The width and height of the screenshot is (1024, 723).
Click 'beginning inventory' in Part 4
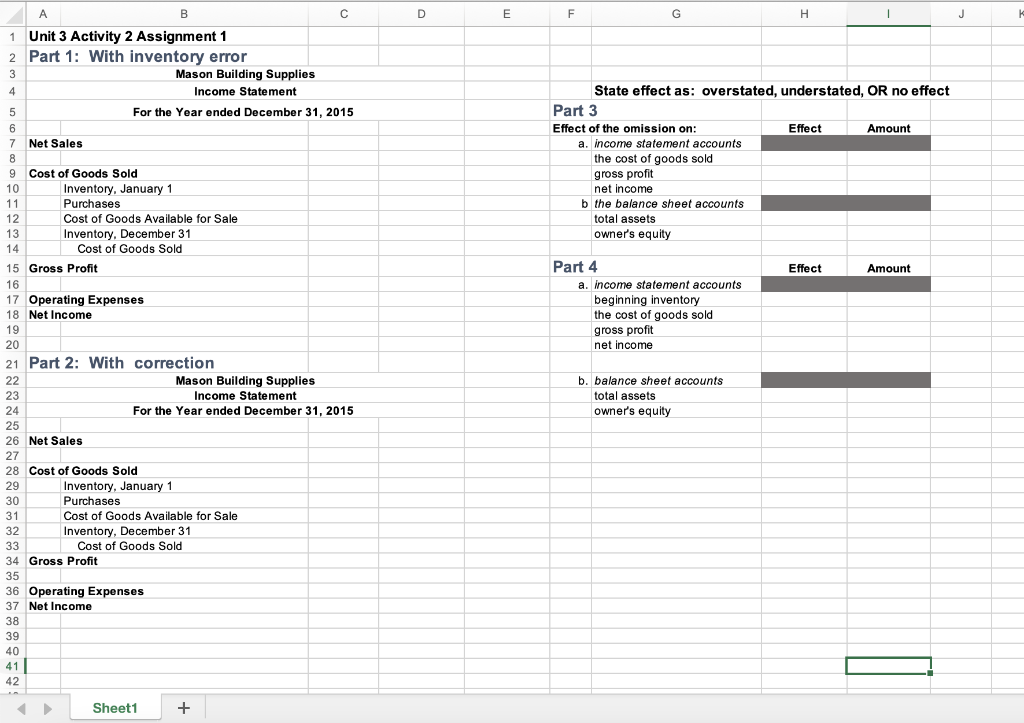647,300
